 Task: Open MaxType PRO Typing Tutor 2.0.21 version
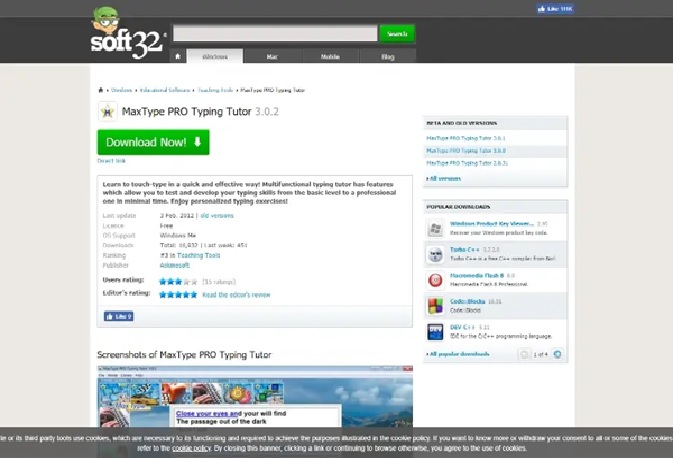[467, 163]
